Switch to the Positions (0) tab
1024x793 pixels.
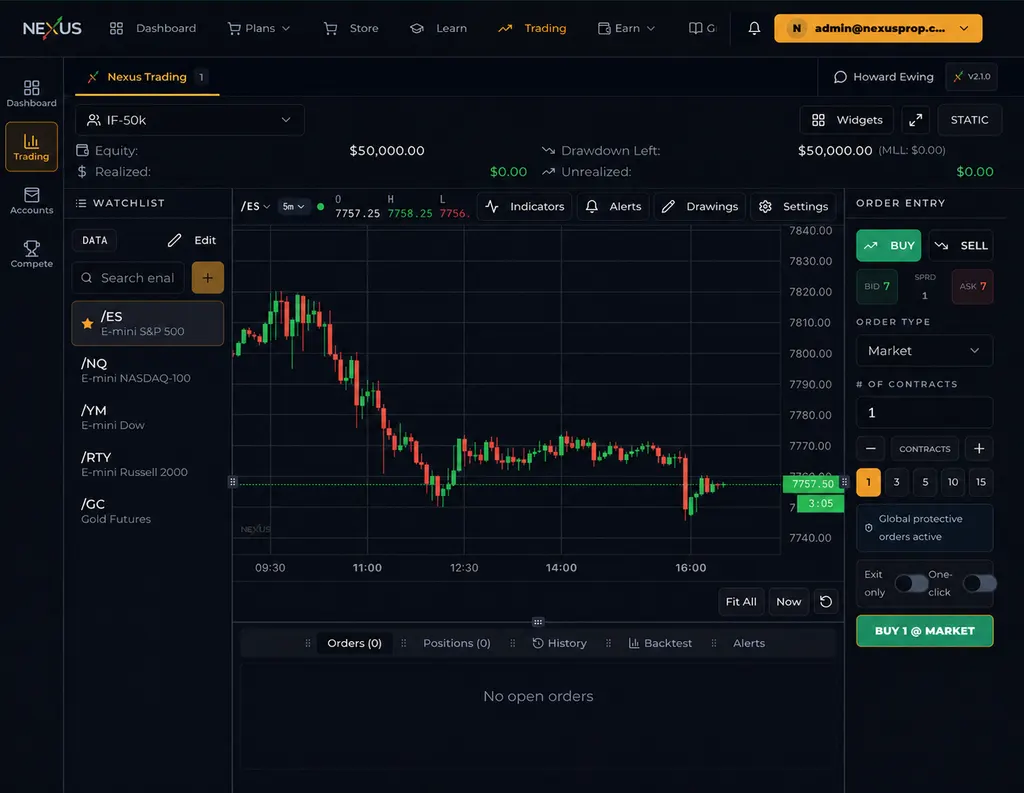456,643
